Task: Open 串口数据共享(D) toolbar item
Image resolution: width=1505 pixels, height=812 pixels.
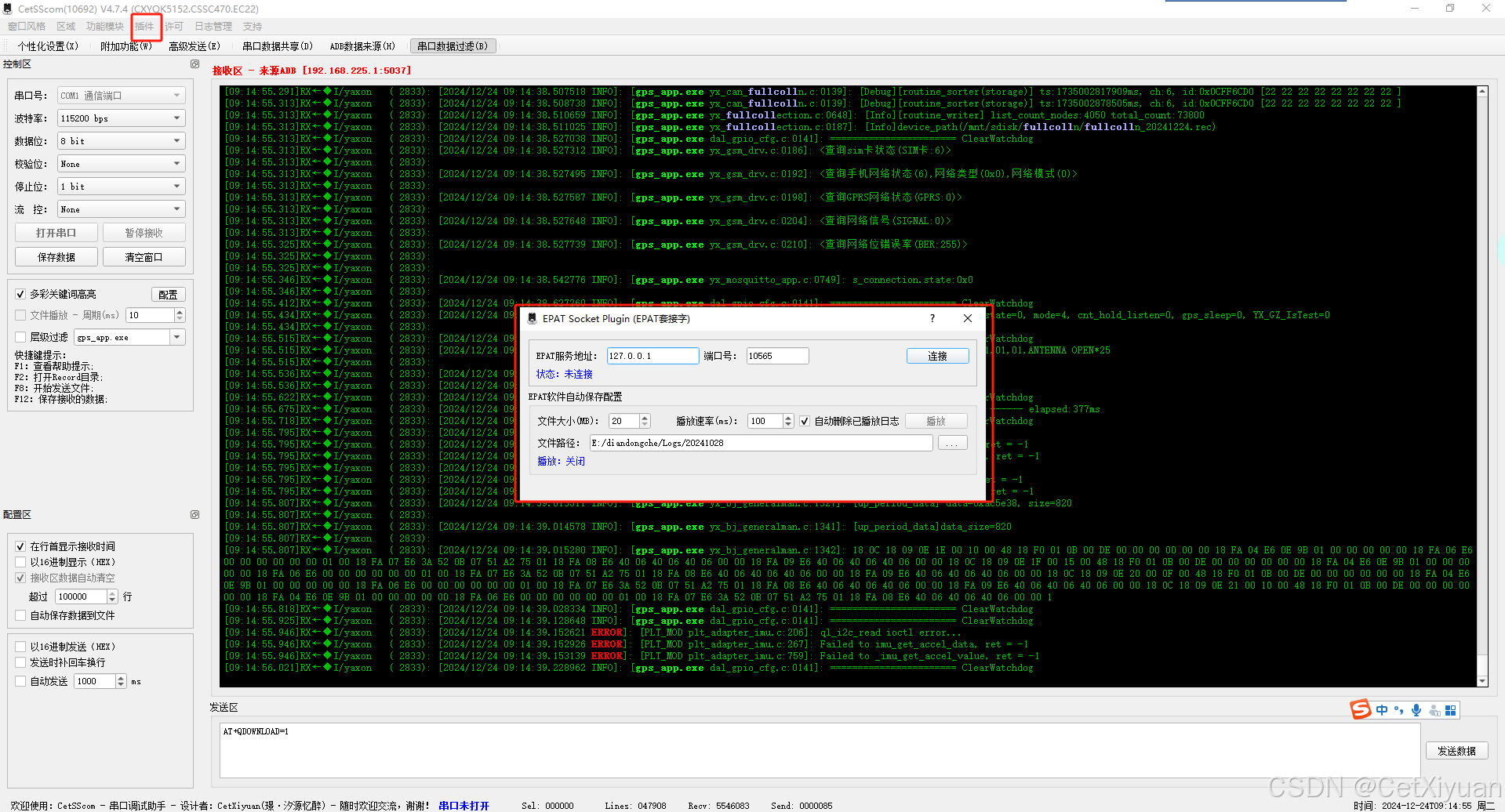Action: pos(278,46)
